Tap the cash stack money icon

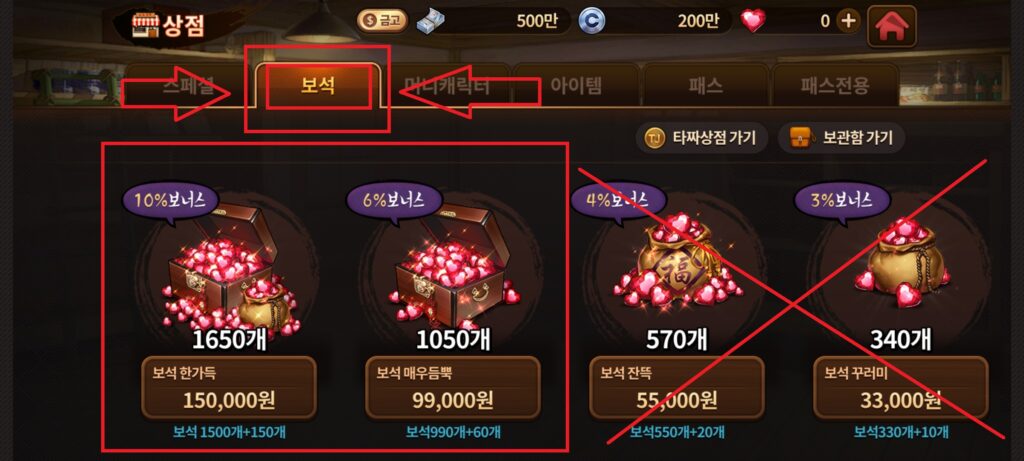[430, 21]
